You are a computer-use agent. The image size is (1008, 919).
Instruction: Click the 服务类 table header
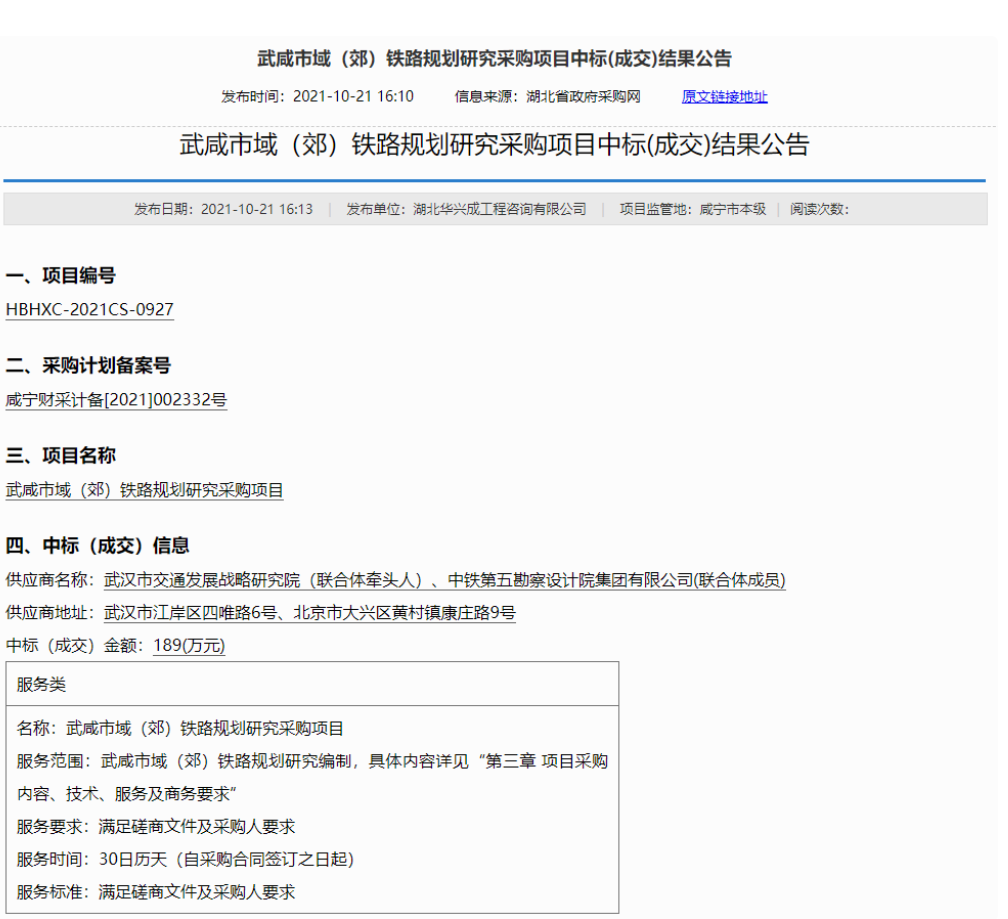[x=312, y=684]
